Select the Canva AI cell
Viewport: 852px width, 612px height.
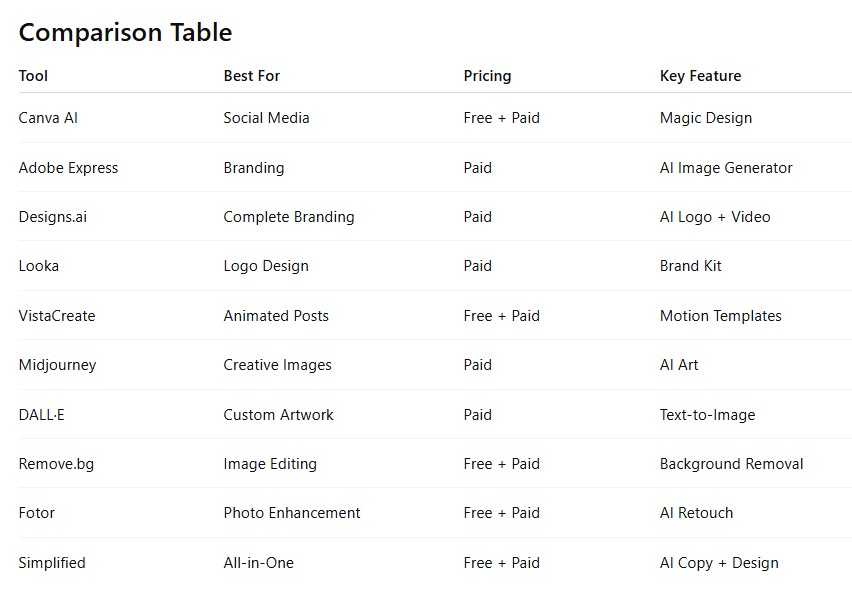(48, 118)
